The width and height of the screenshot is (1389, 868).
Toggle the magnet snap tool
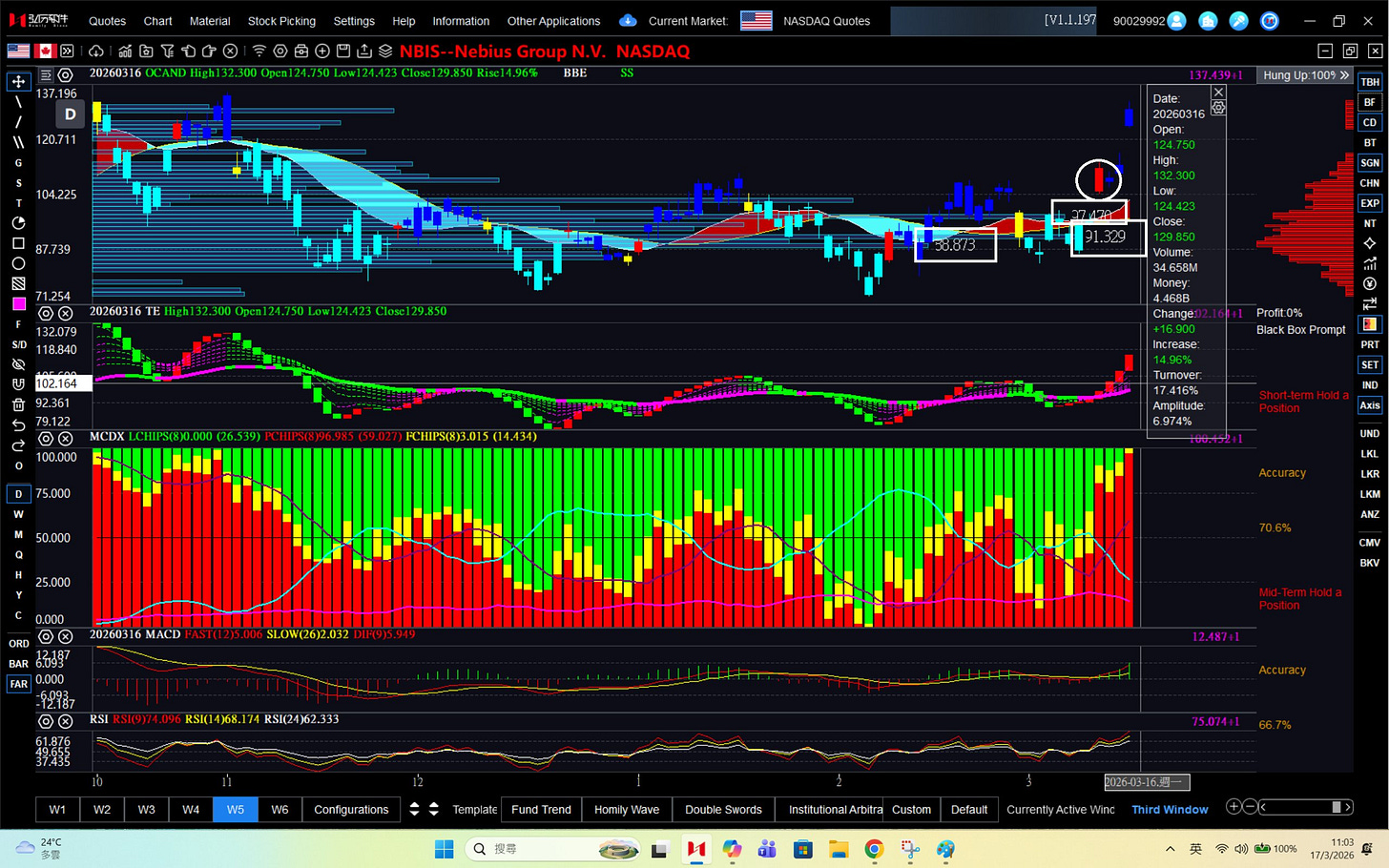(18, 384)
